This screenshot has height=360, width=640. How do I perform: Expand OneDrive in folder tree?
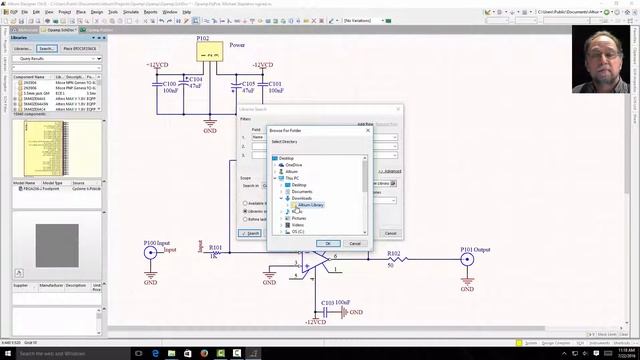pyautogui.click(x=275, y=165)
